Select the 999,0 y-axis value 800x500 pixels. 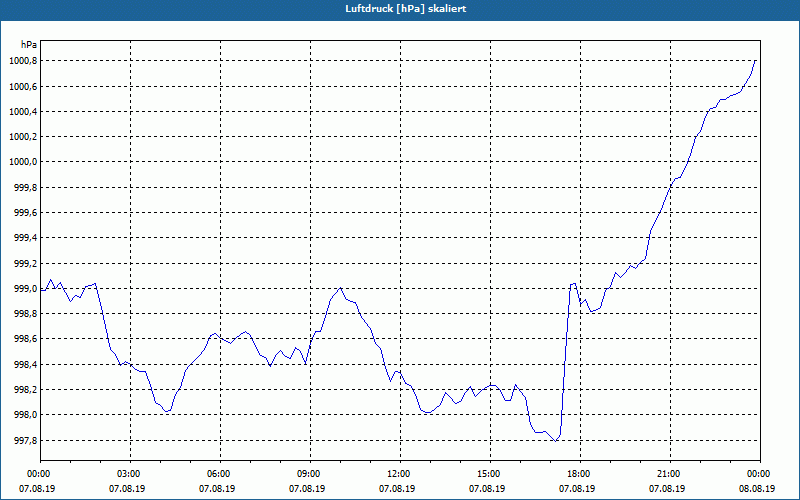26,289
